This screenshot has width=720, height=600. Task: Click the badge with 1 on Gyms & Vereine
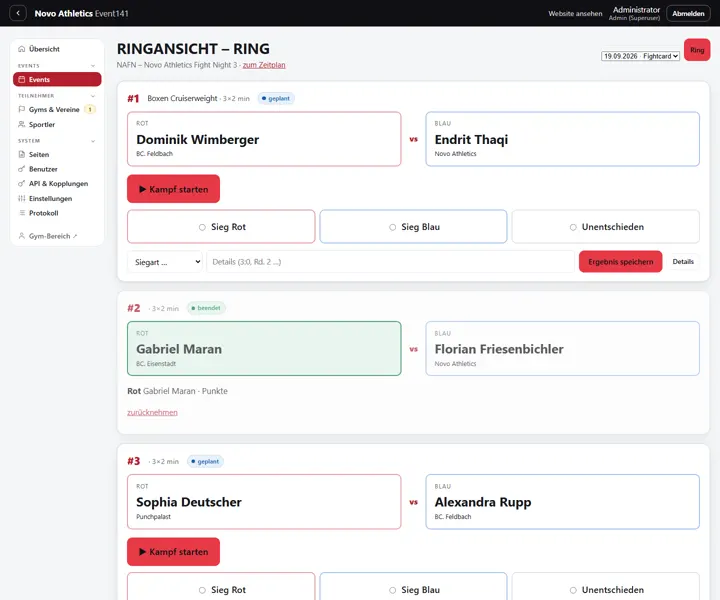click(x=90, y=109)
